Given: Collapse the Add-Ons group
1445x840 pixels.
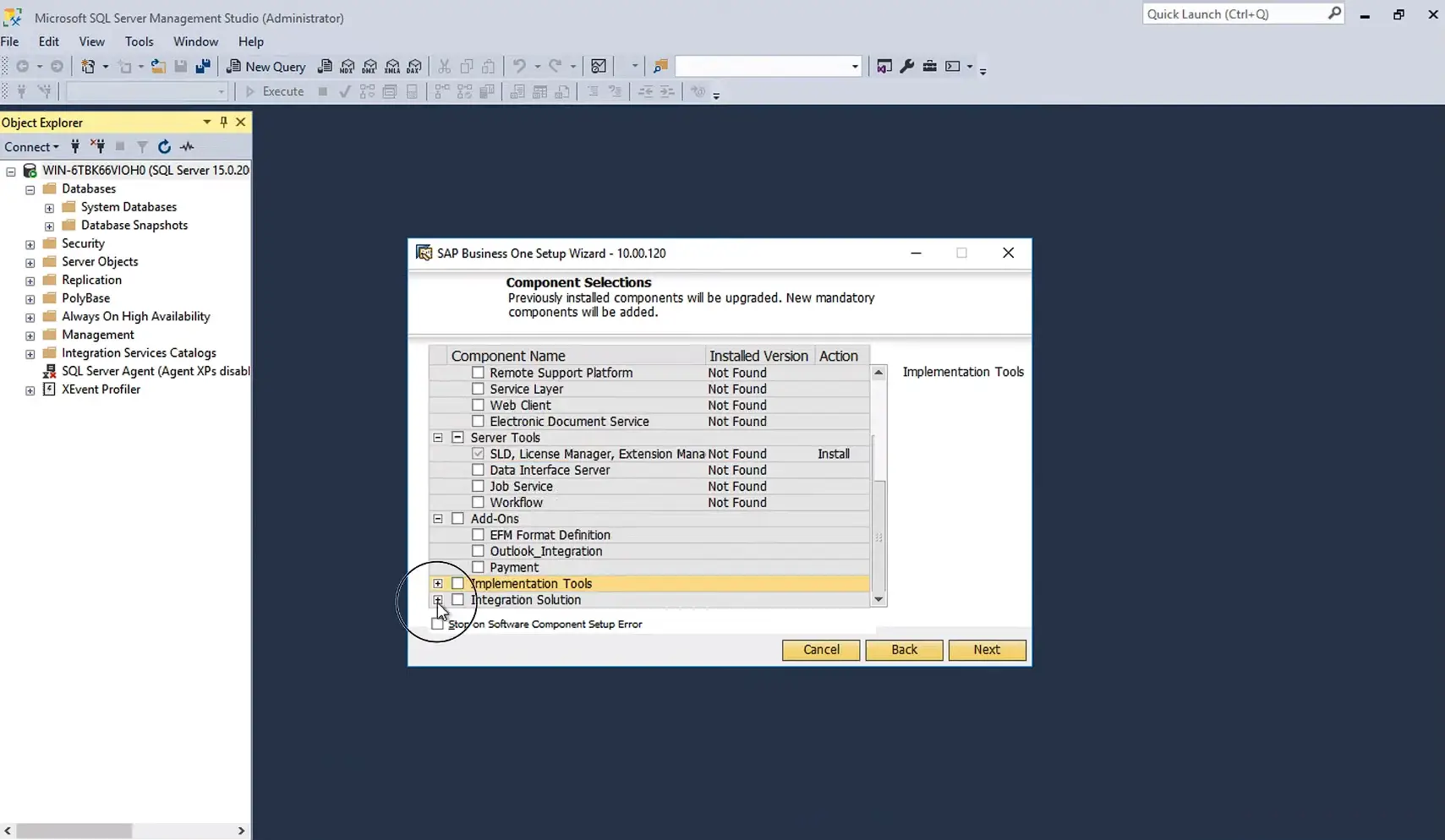Looking at the screenshot, I should (x=438, y=519).
